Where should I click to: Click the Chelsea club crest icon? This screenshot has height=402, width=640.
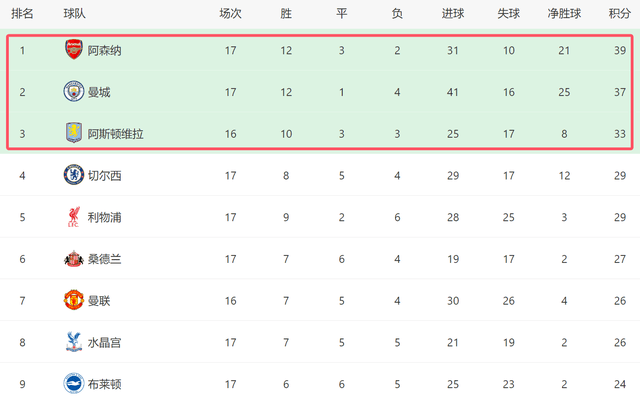tap(73, 175)
